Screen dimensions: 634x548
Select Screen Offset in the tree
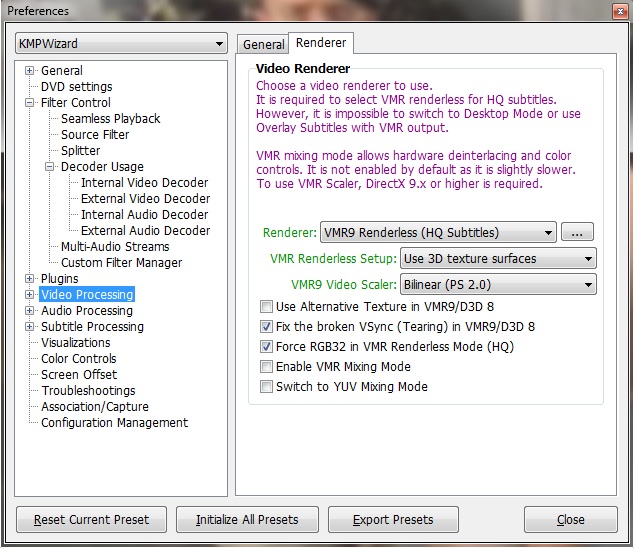[79, 375]
